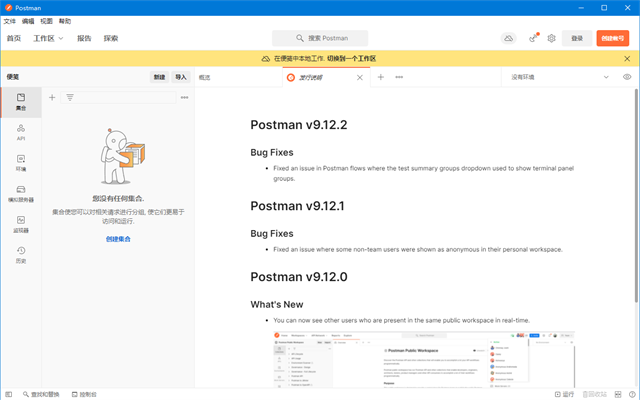The height and width of the screenshot is (400, 640).
Task: Close the 发行说明 release notes tab
Action: [x=360, y=78]
